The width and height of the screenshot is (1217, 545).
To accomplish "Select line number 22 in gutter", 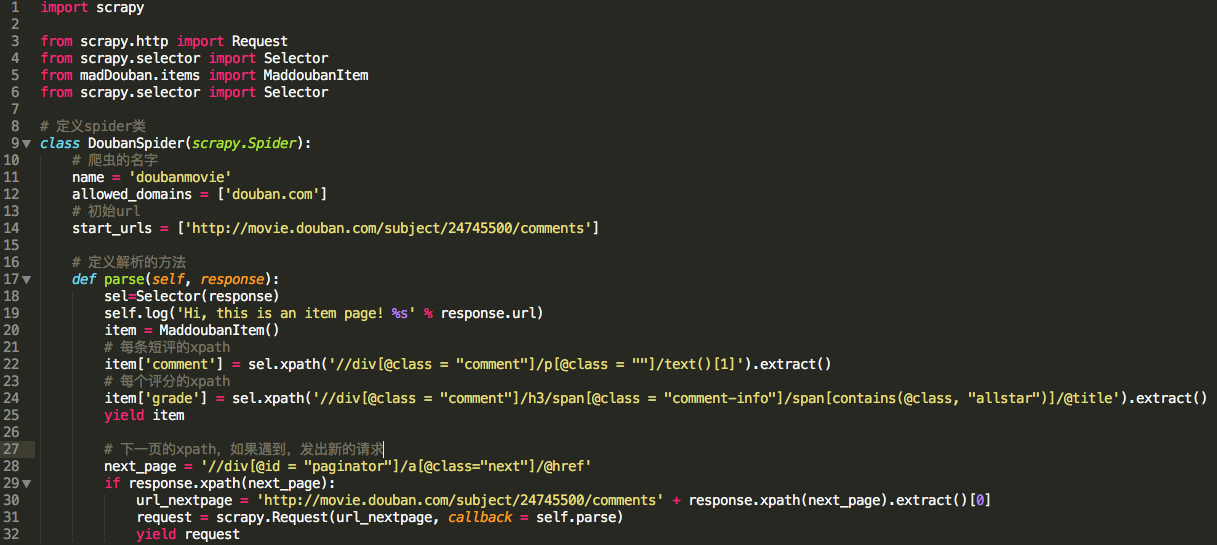I will coord(10,364).
